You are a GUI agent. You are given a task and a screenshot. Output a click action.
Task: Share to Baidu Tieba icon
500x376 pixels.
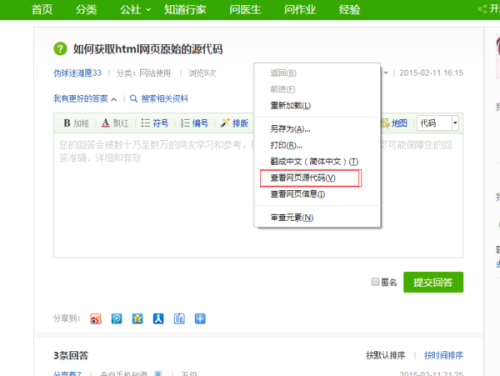click(x=179, y=319)
